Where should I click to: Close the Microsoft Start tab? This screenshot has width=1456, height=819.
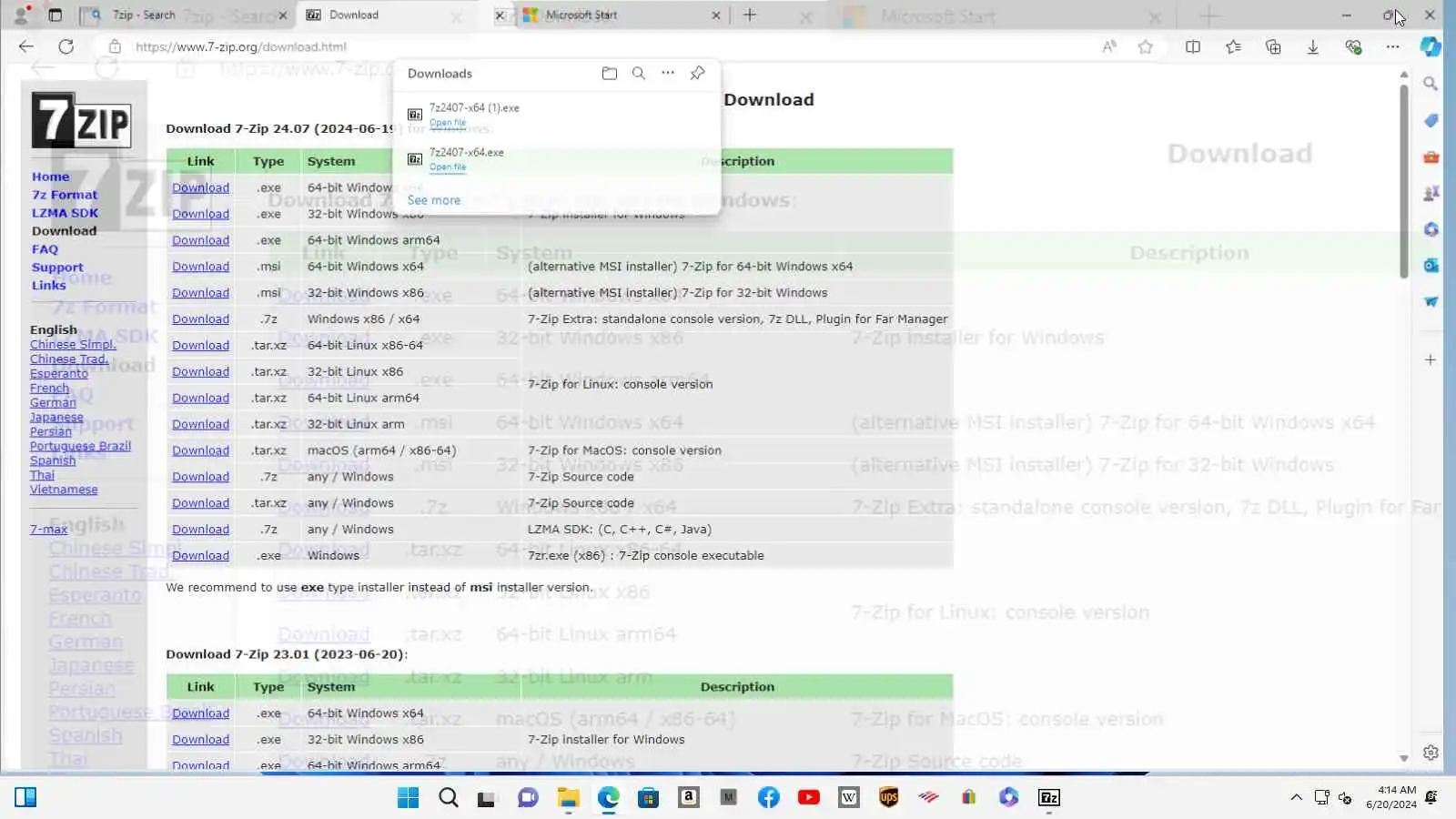click(x=715, y=15)
